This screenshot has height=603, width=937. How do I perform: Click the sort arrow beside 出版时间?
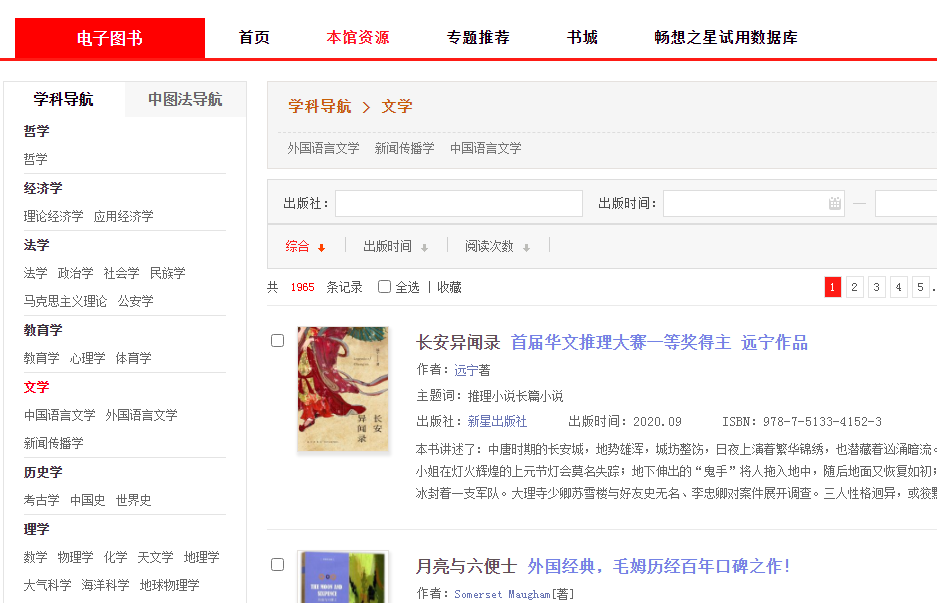tap(424, 247)
